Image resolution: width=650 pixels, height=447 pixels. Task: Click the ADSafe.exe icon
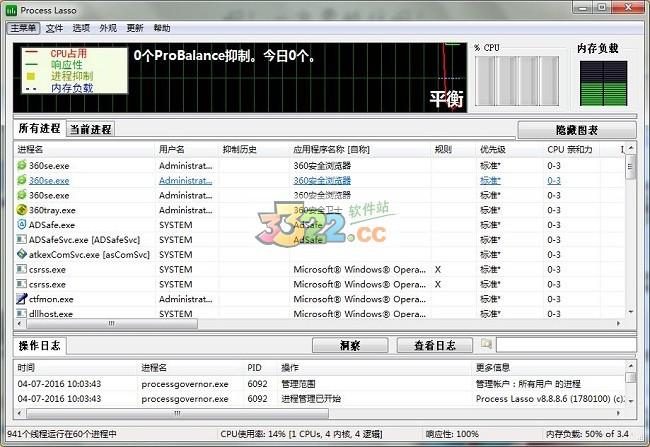22,224
